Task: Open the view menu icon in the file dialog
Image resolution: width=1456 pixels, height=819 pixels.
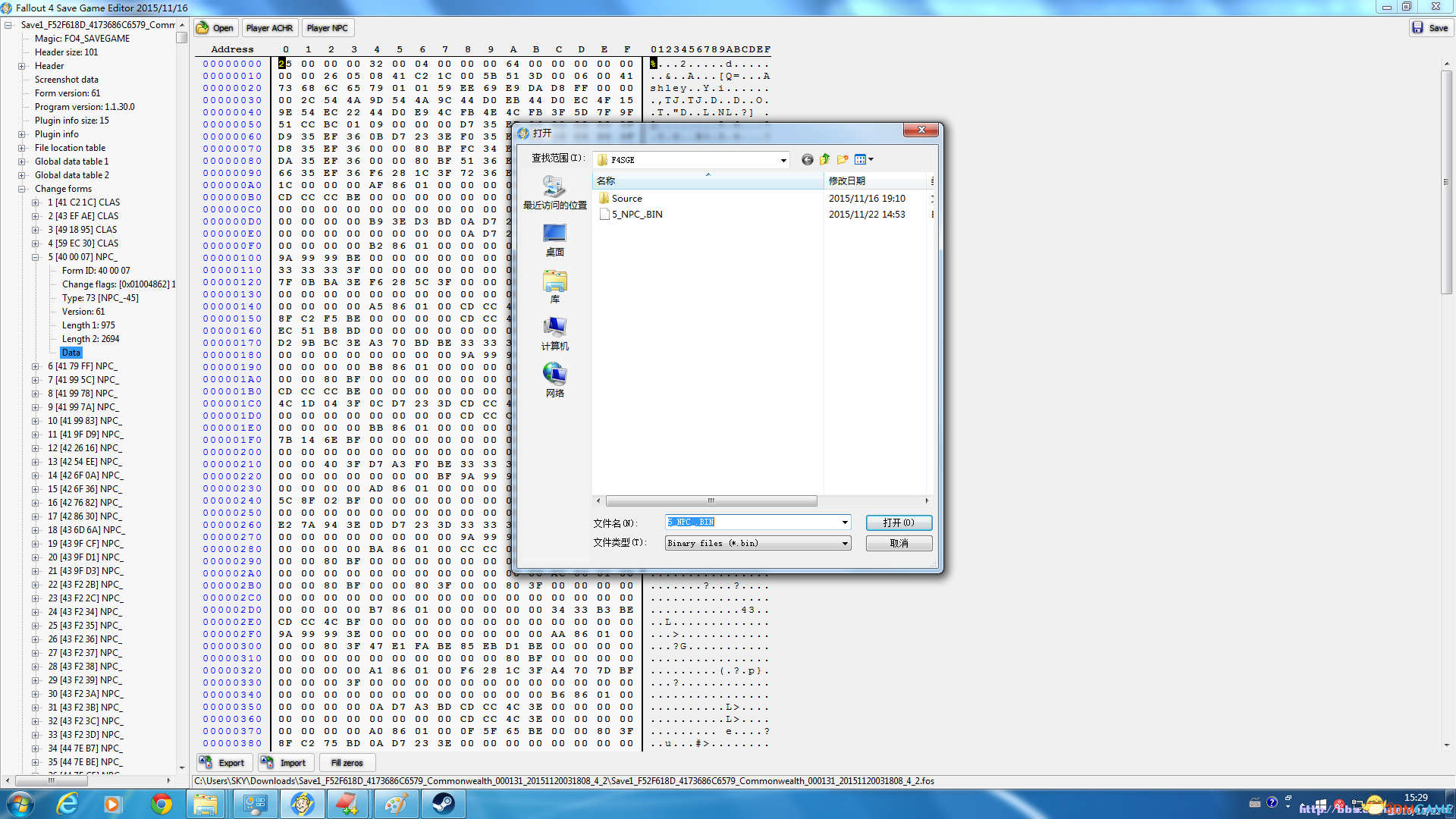Action: click(864, 159)
